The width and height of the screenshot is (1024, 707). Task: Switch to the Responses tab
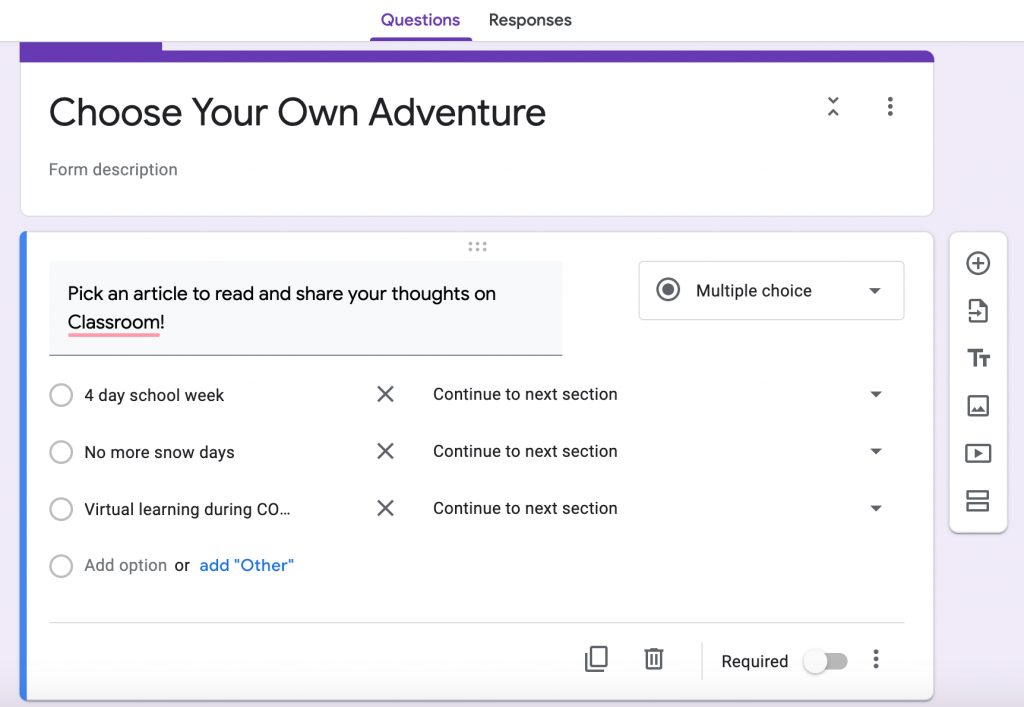pyautogui.click(x=530, y=20)
